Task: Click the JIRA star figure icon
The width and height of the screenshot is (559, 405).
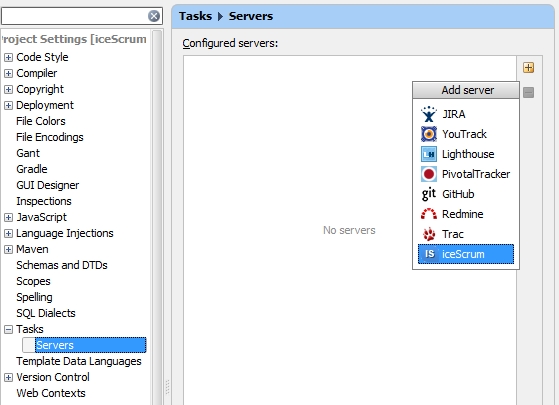Action: pos(429,114)
